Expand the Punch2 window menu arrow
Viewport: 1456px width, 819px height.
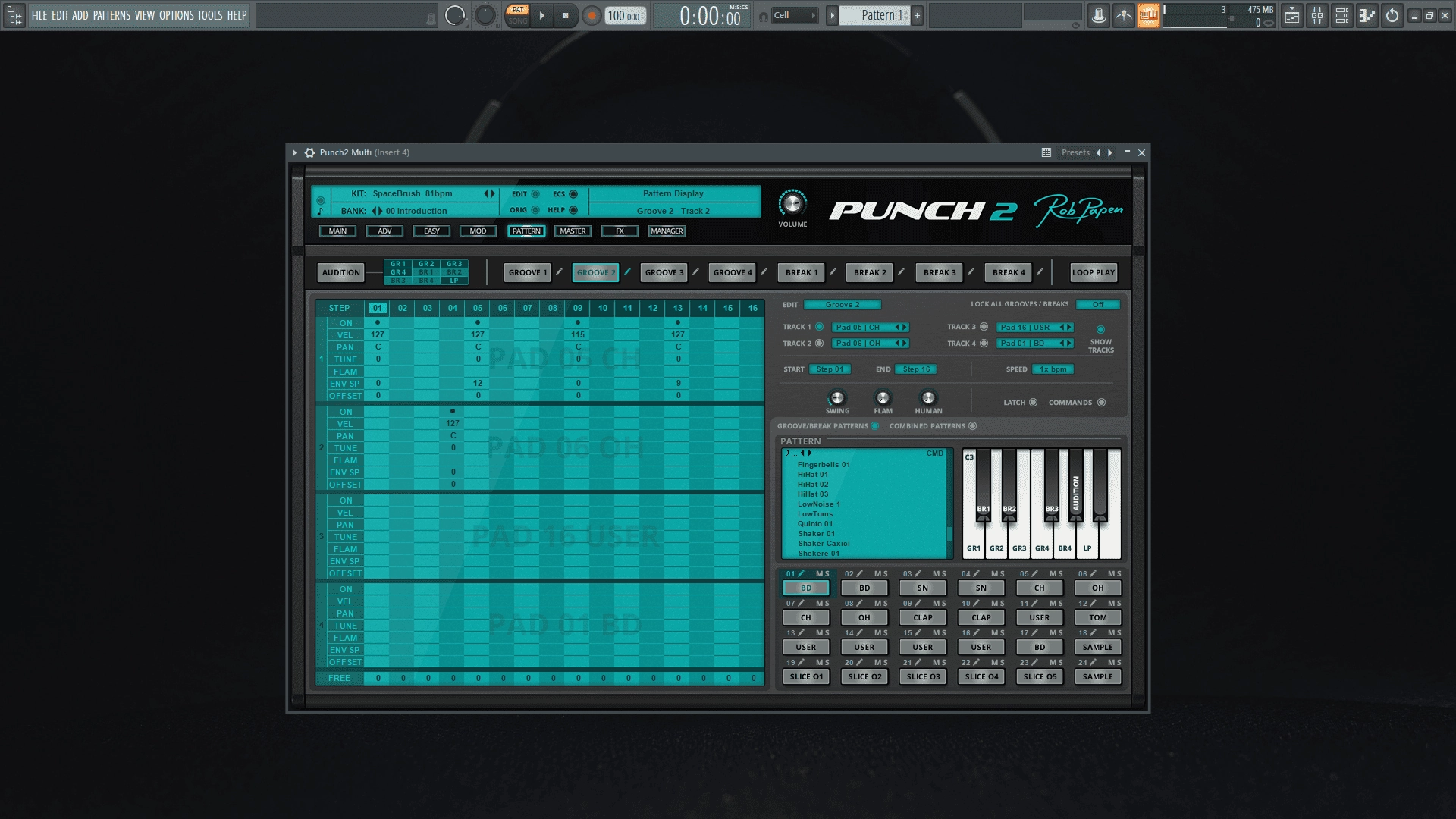(295, 152)
